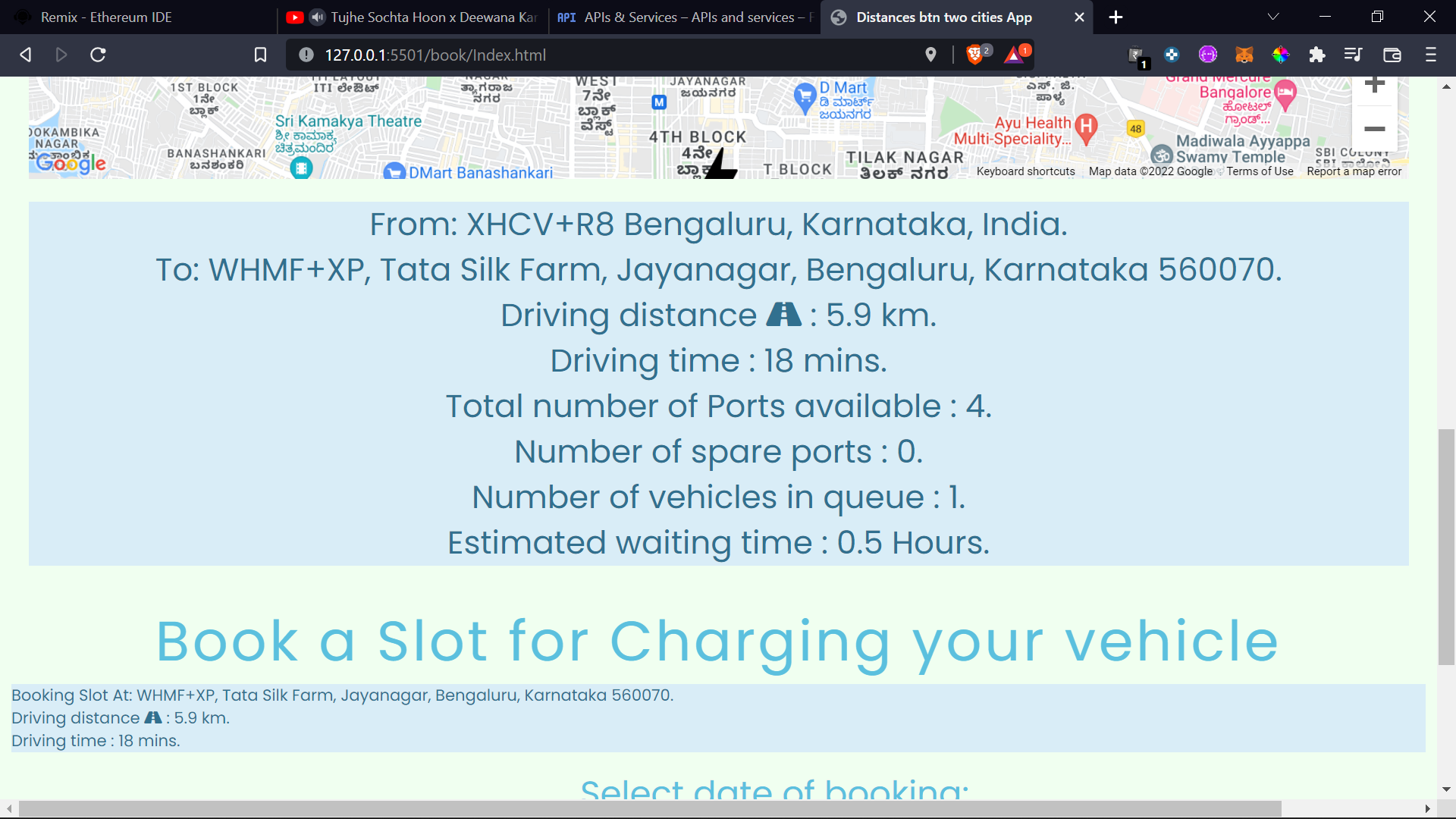This screenshot has width=1456, height=819.
Task: Open MetaMask fox extension
Action: 1244,55
